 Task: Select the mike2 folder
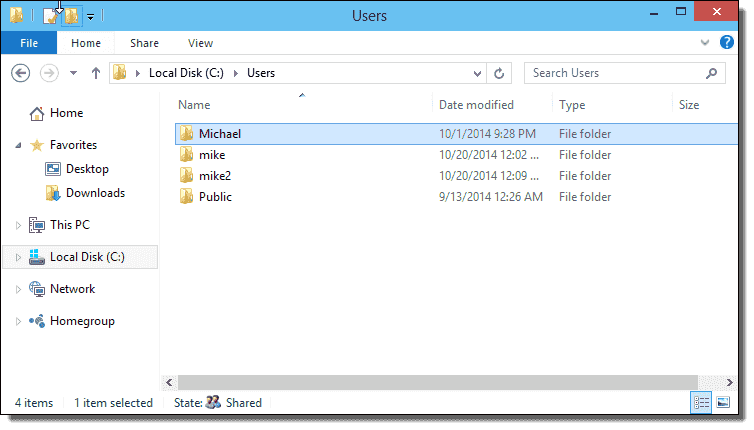pyautogui.click(x=214, y=175)
